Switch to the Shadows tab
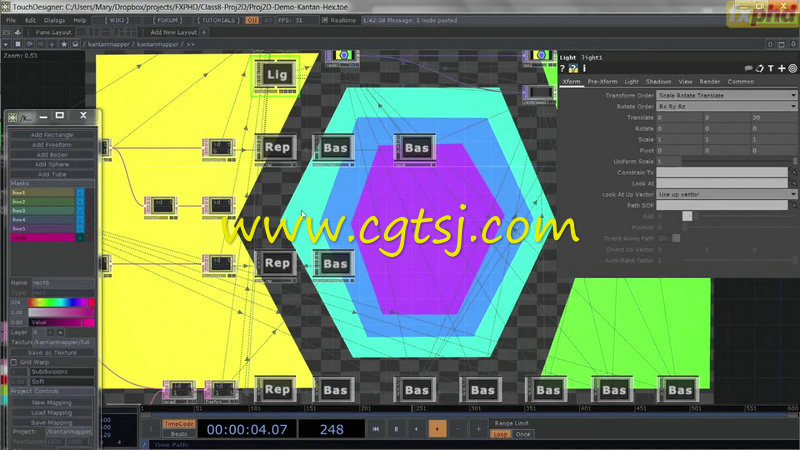The height and width of the screenshot is (450, 800). click(x=658, y=82)
